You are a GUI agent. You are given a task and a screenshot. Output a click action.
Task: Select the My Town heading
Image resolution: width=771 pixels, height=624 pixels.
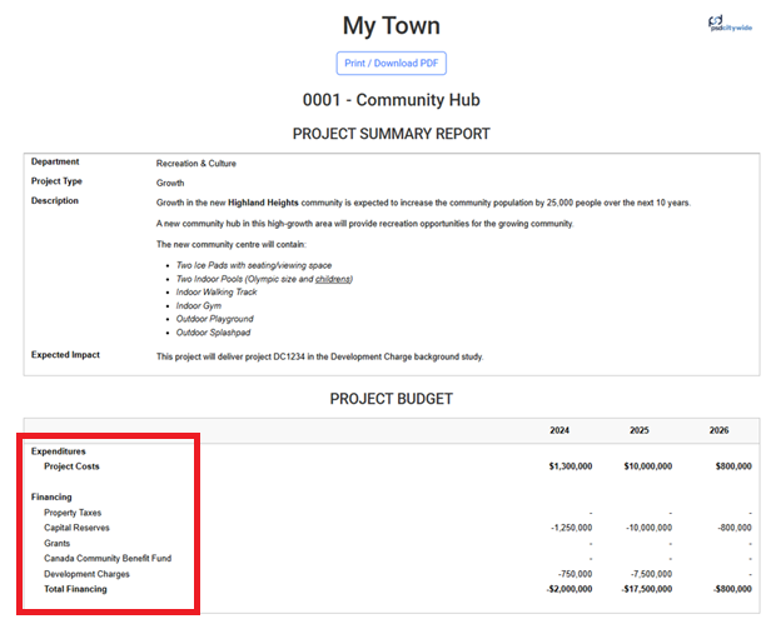[x=391, y=26]
